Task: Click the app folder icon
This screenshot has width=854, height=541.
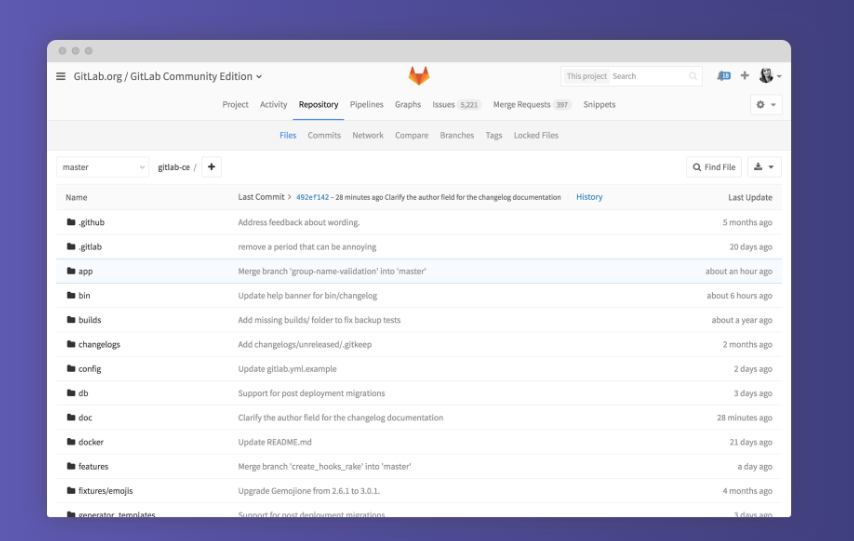Action: [x=71, y=271]
